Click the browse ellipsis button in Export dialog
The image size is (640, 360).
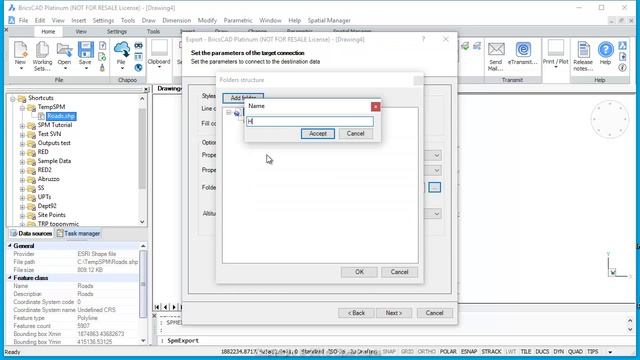tap(435, 187)
